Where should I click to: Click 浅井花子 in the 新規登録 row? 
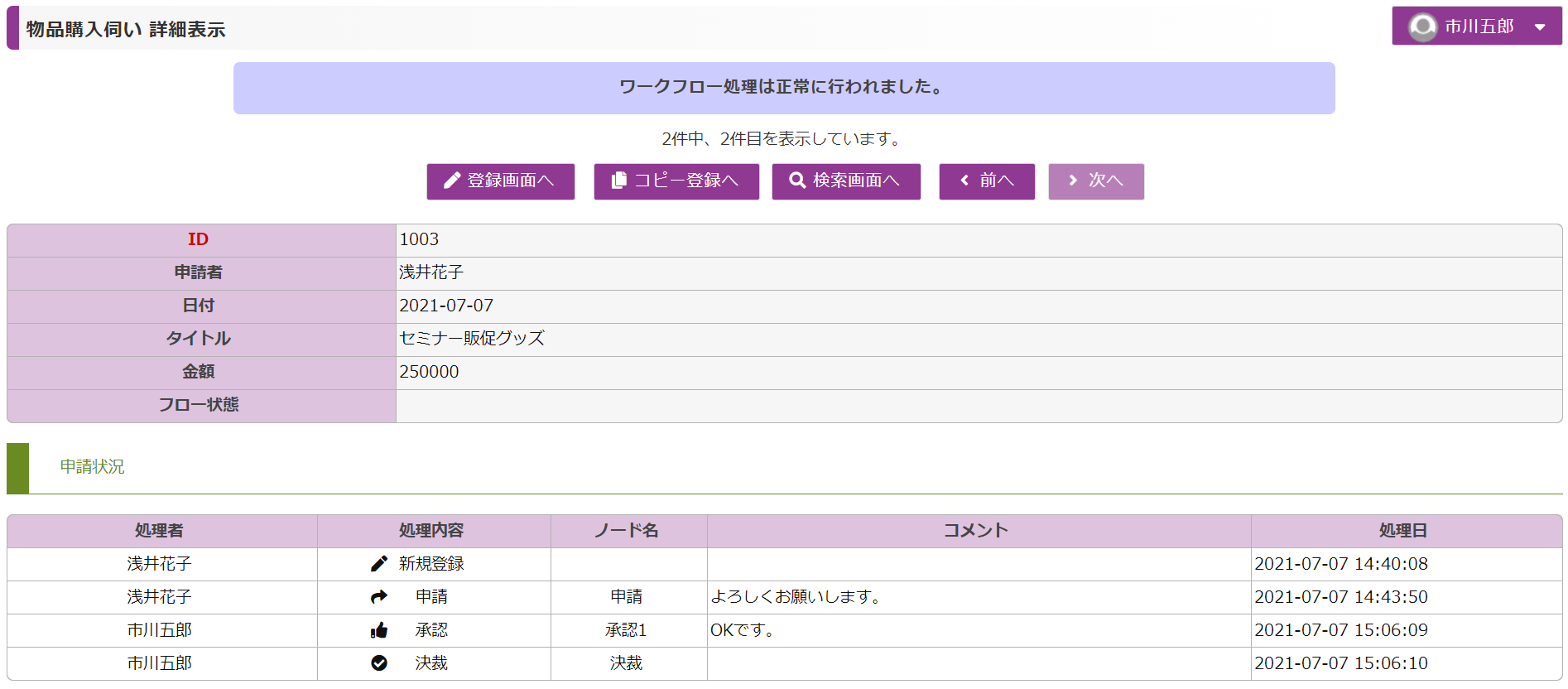tap(159, 564)
